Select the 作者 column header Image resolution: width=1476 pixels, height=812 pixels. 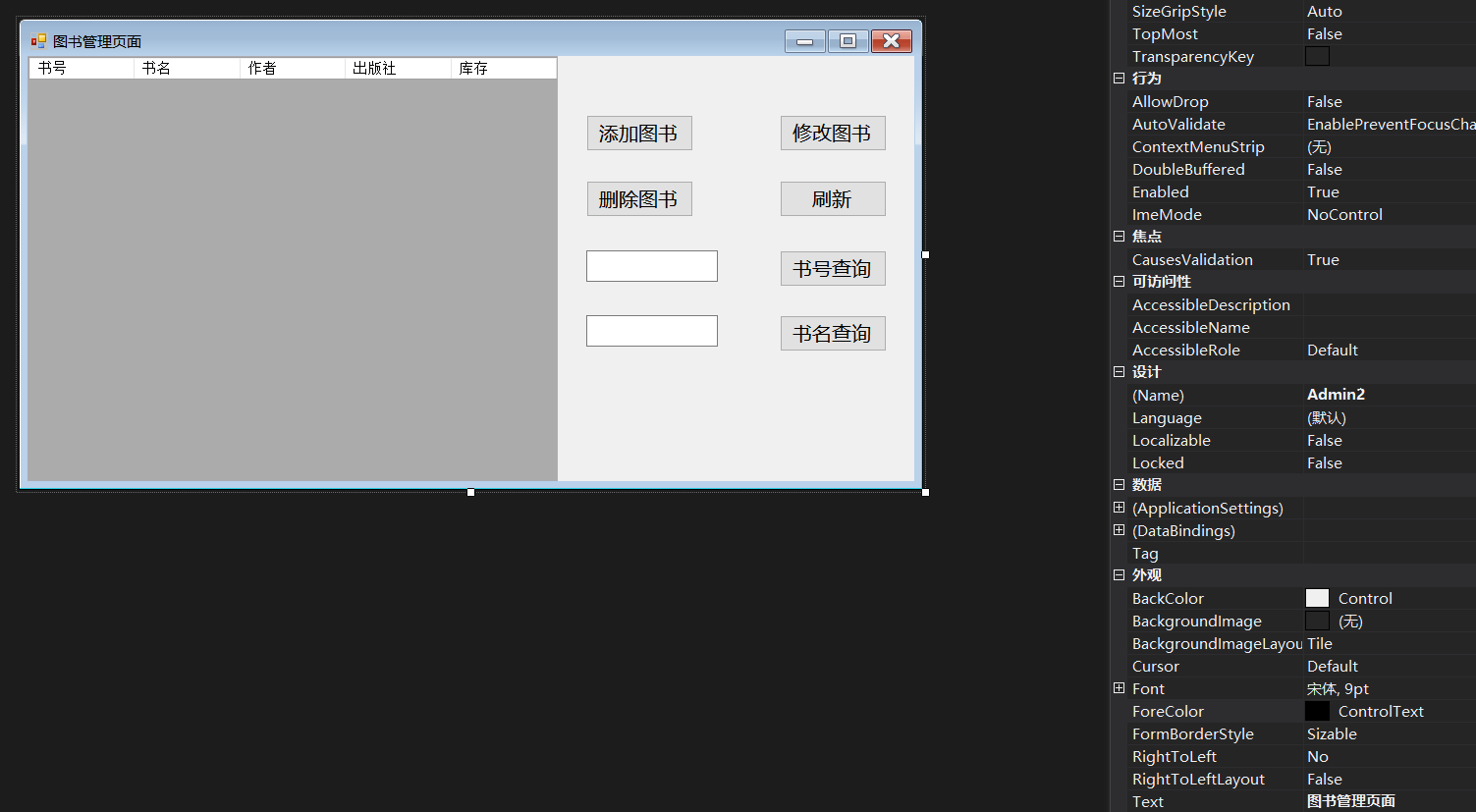[293, 68]
